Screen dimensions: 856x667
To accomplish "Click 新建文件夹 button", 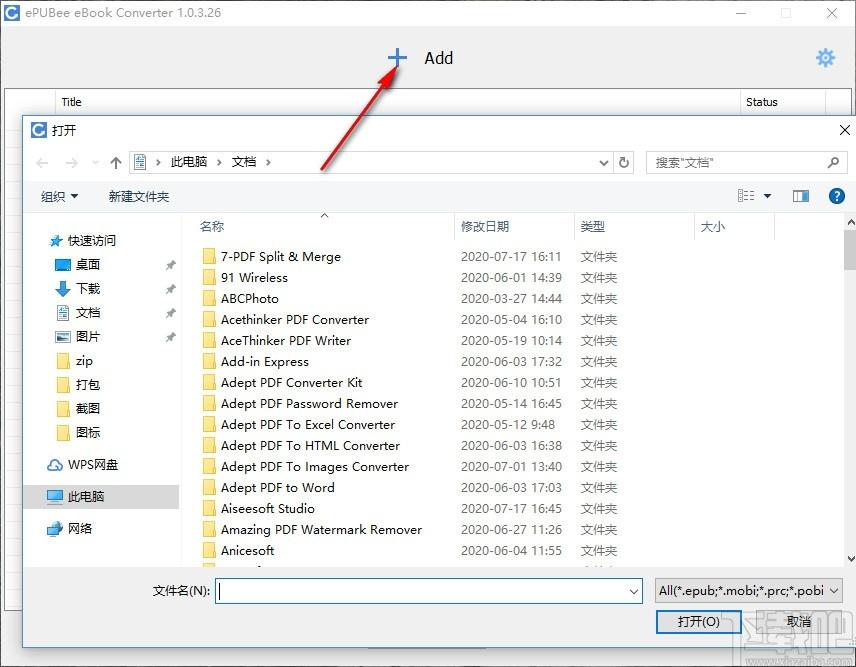I will pyautogui.click(x=139, y=196).
